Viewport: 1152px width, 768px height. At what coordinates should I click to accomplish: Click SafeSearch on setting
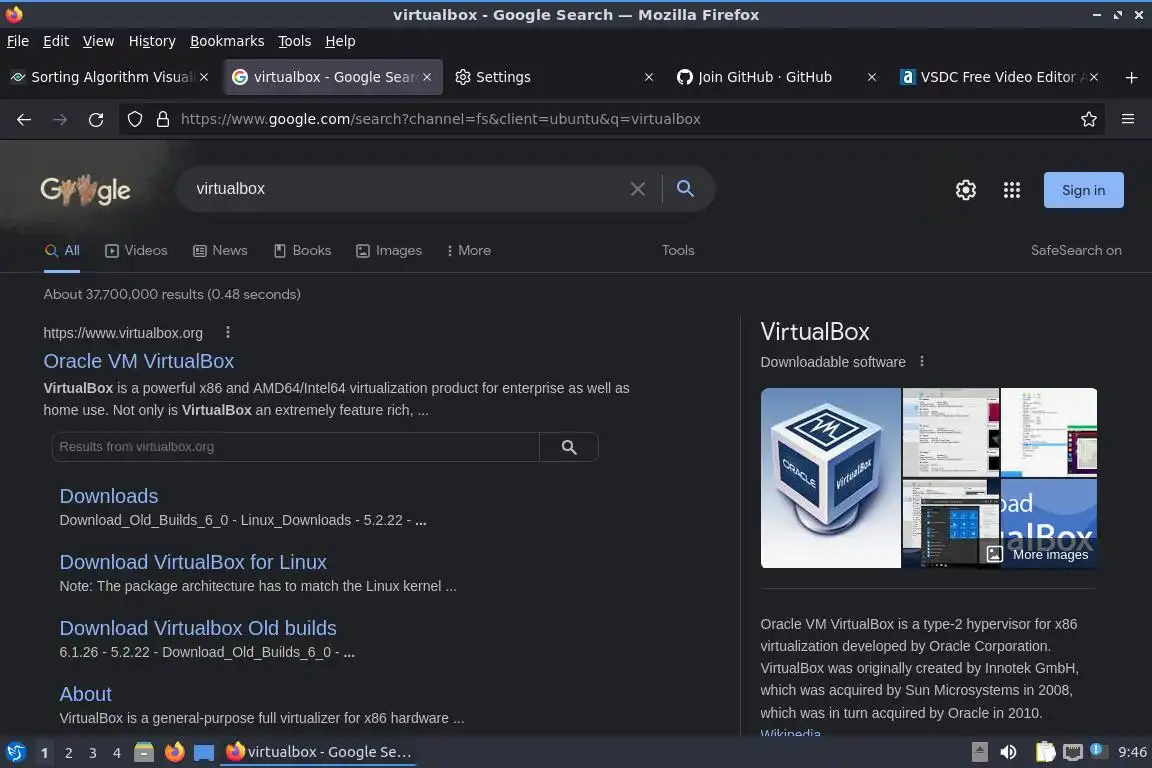tap(1076, 251)
